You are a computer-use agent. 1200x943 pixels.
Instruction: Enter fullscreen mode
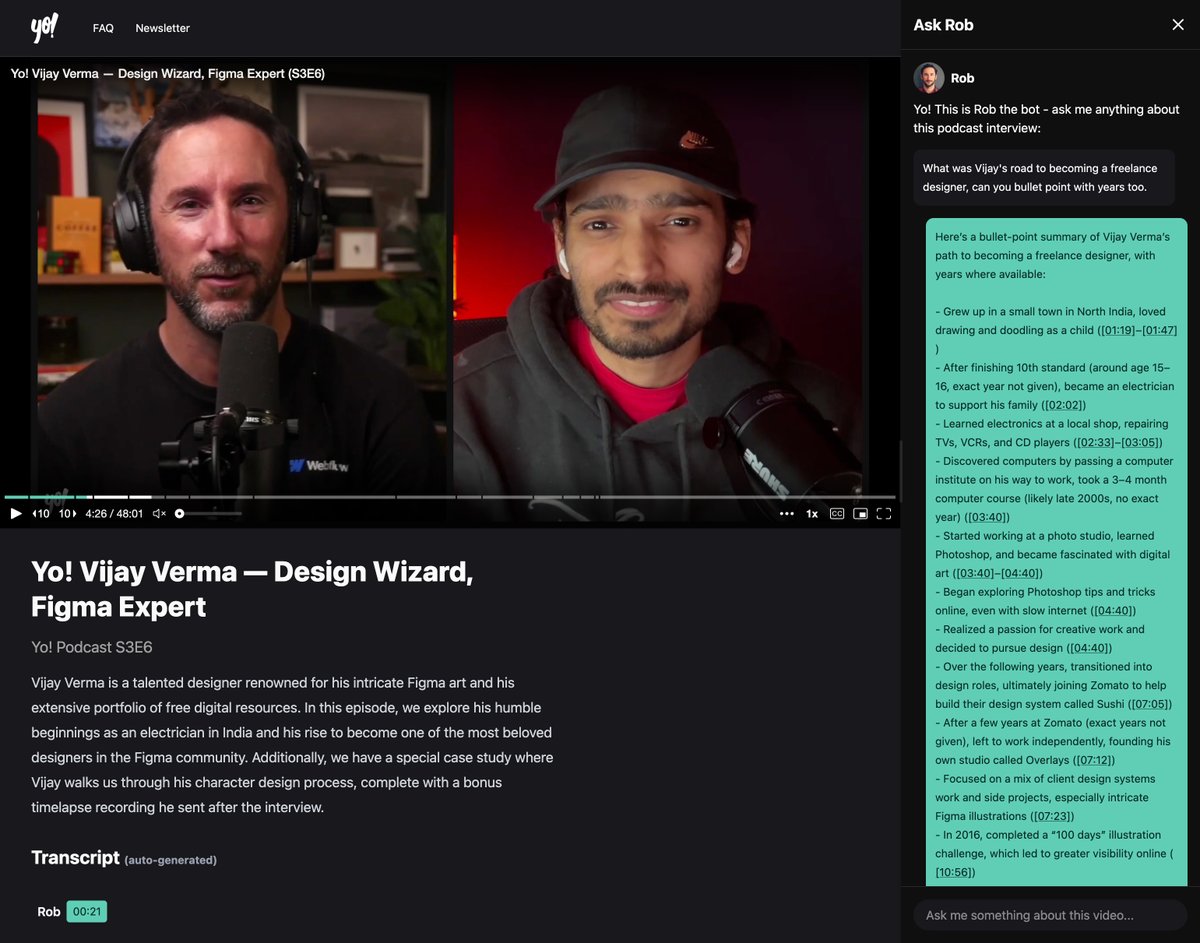(884, 514)
